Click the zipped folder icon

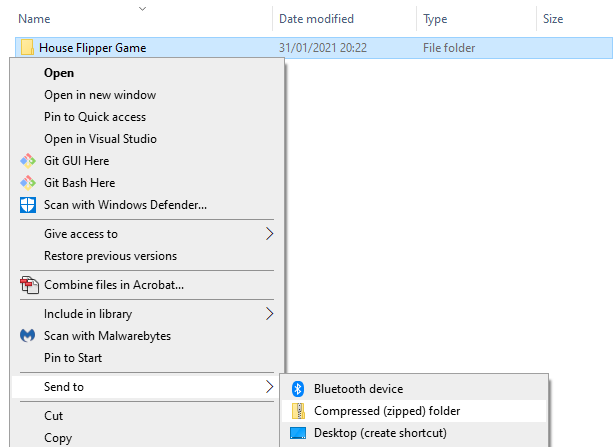pos(297,411)
